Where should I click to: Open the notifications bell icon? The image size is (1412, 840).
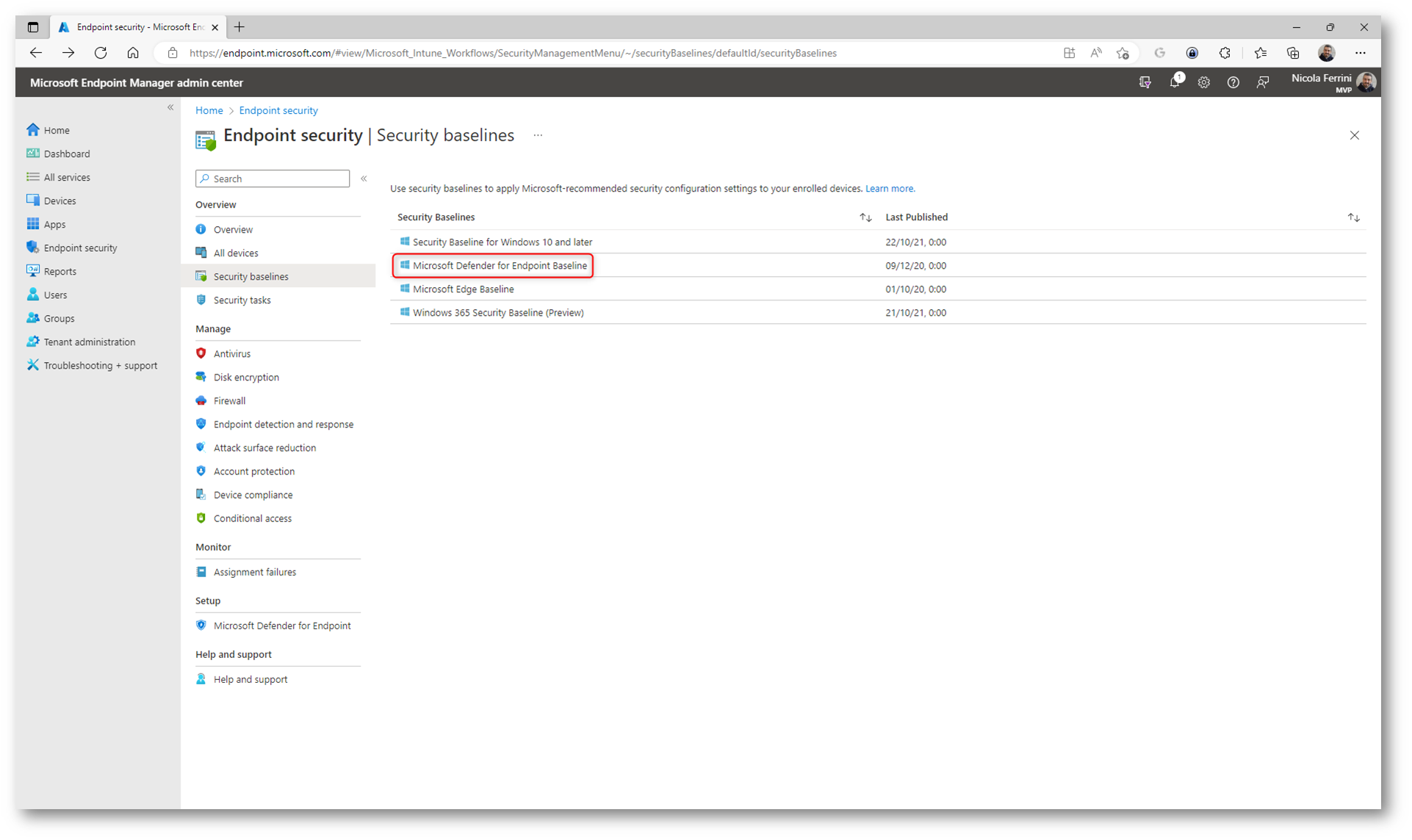[1175, 82]
